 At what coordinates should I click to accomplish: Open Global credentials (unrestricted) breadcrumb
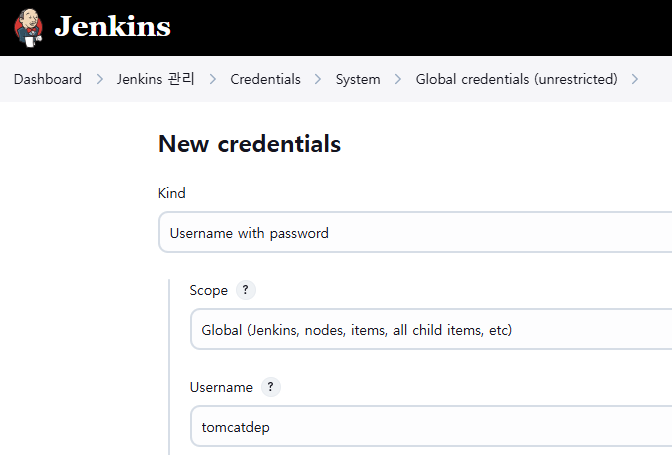516,79
